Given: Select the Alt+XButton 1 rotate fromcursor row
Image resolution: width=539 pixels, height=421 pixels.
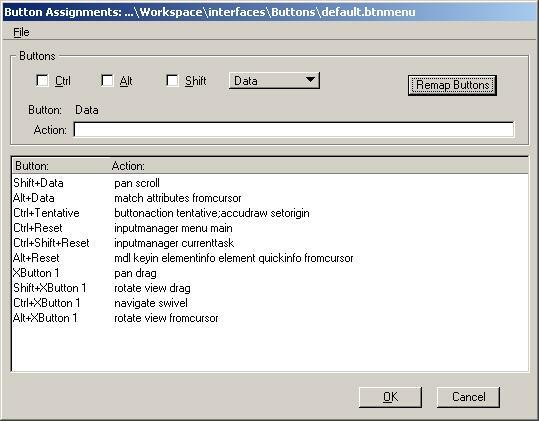Looking at the screenshot, I should (270, 318).
